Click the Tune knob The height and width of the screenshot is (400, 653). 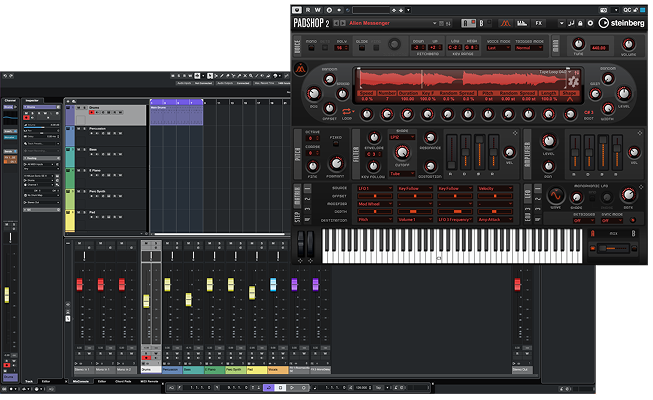[578, 44]
